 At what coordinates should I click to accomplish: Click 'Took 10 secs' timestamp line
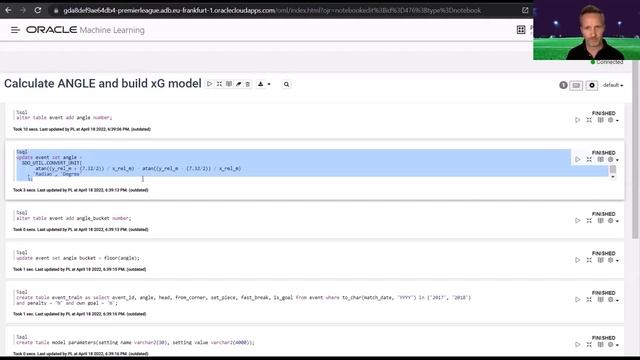pyautogui.click(x=82, y=129)
